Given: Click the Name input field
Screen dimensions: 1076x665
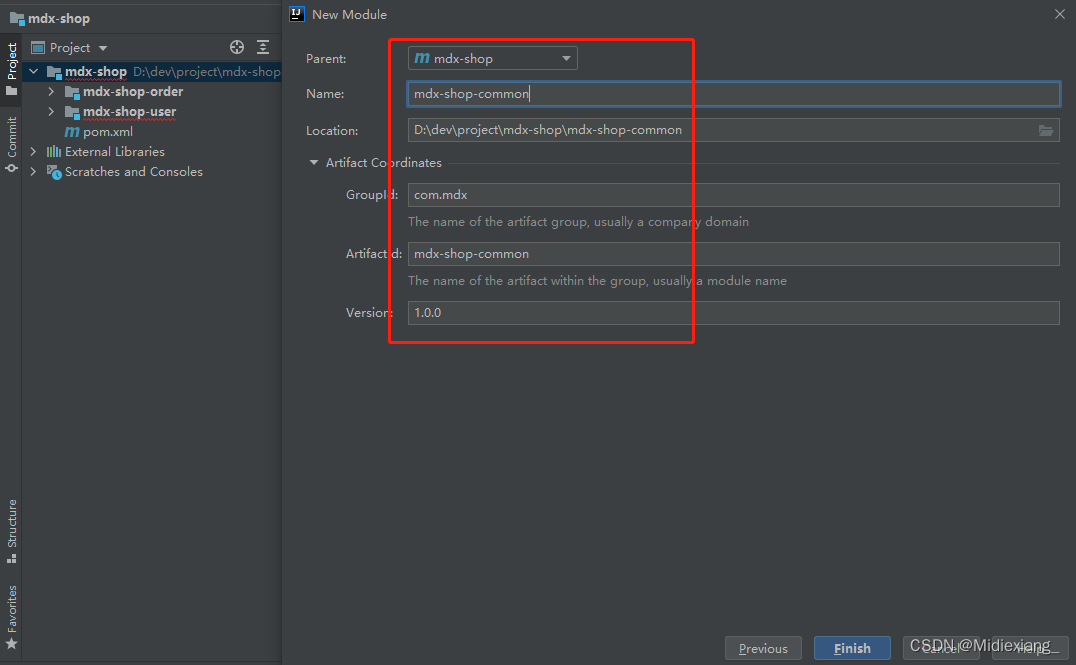Looking at the screenshot, I should 734,94.
